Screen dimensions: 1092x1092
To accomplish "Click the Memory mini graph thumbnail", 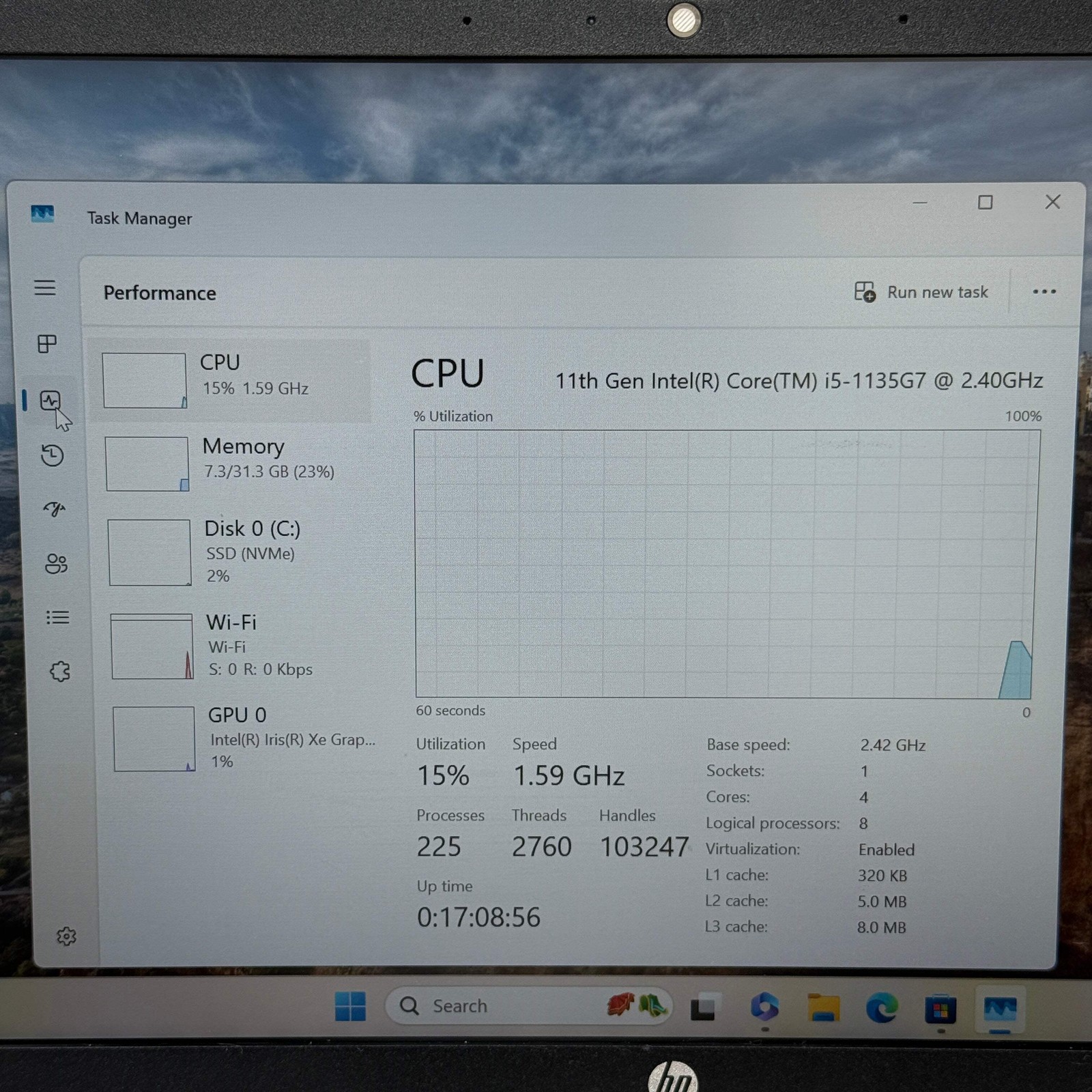I will coord(147,464).
